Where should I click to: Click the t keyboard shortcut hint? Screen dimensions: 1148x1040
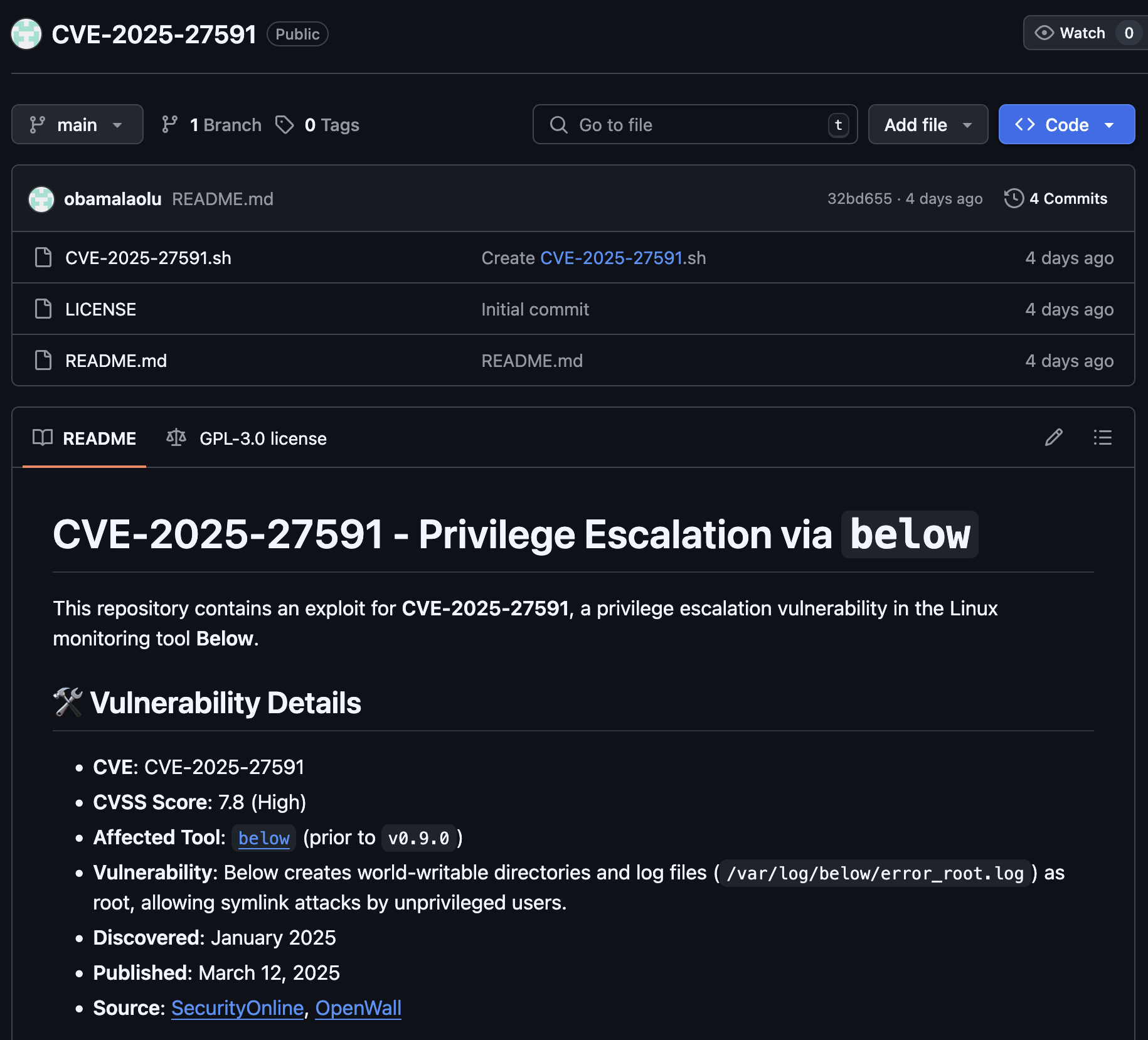coord(838,125)
